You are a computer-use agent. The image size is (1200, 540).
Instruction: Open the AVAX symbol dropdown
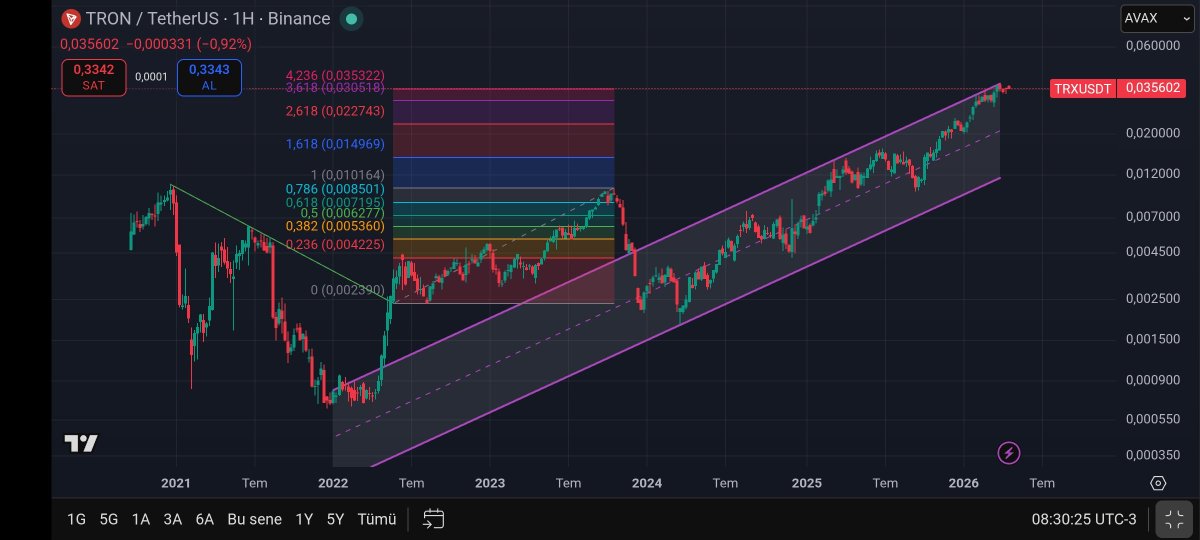tap(1156, 18)
